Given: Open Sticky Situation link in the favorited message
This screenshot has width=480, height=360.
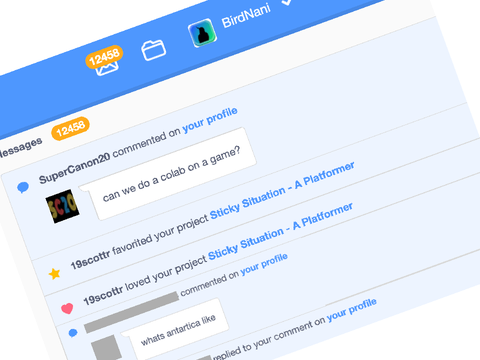Looking at the screenshot, I should pos(282,191).
